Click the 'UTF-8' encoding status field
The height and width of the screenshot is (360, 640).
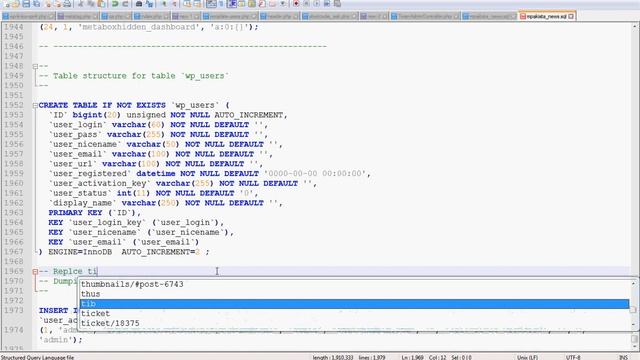[x=573, y=358]
